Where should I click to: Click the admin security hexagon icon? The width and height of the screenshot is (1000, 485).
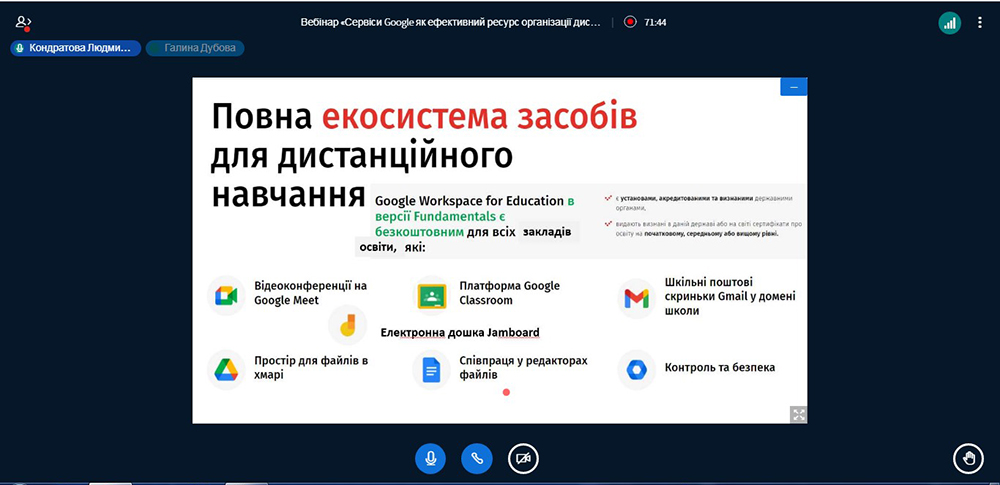(636, 369)
